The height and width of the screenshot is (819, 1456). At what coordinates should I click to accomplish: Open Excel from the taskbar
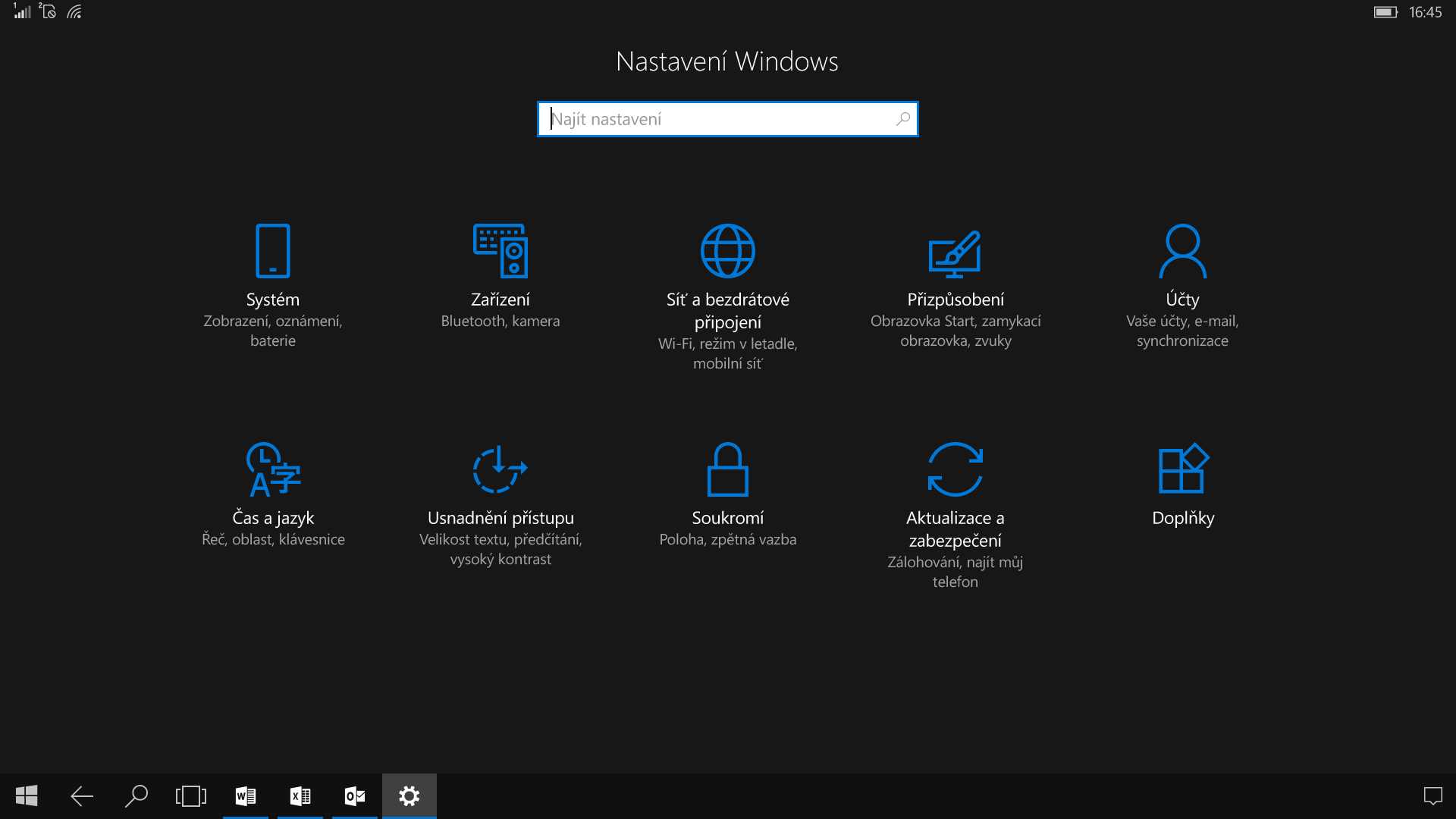tap(300, 795)
